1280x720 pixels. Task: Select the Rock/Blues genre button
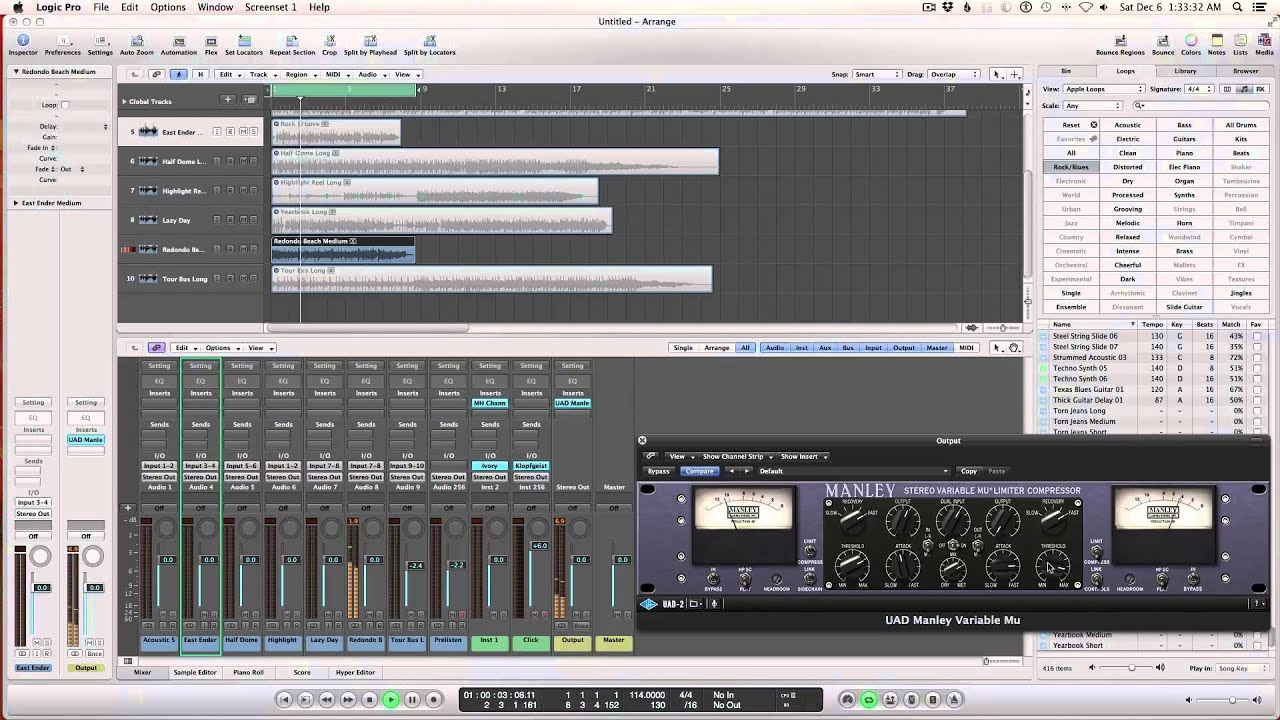pos(1071,167)
